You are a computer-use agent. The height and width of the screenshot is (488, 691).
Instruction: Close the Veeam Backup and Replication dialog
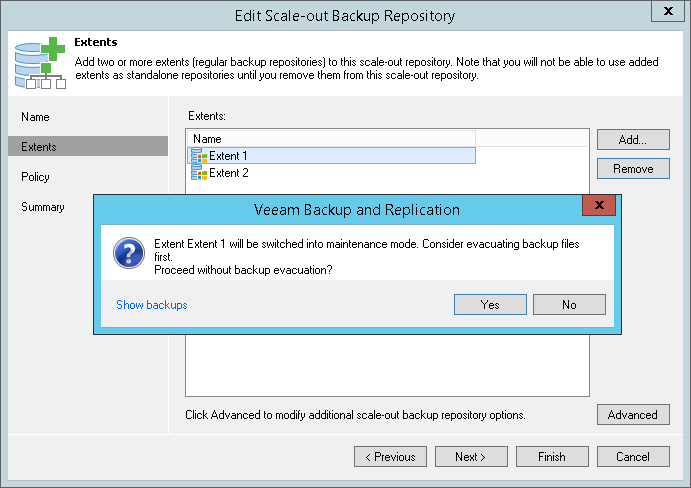[x=598, y=207]
